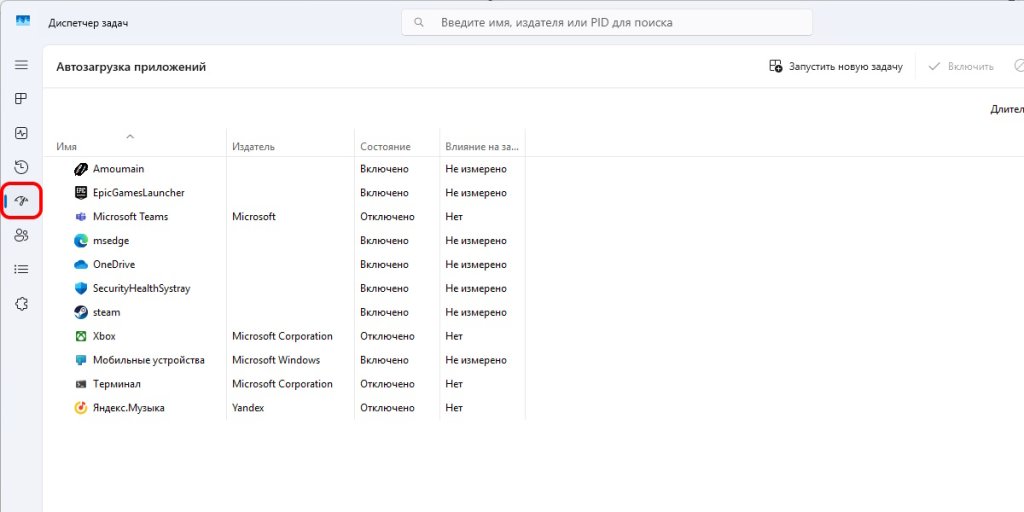Click the EpicGamesLauncher icon in list
This screenshot has height=512, width=1024.
tap(81, 193)
